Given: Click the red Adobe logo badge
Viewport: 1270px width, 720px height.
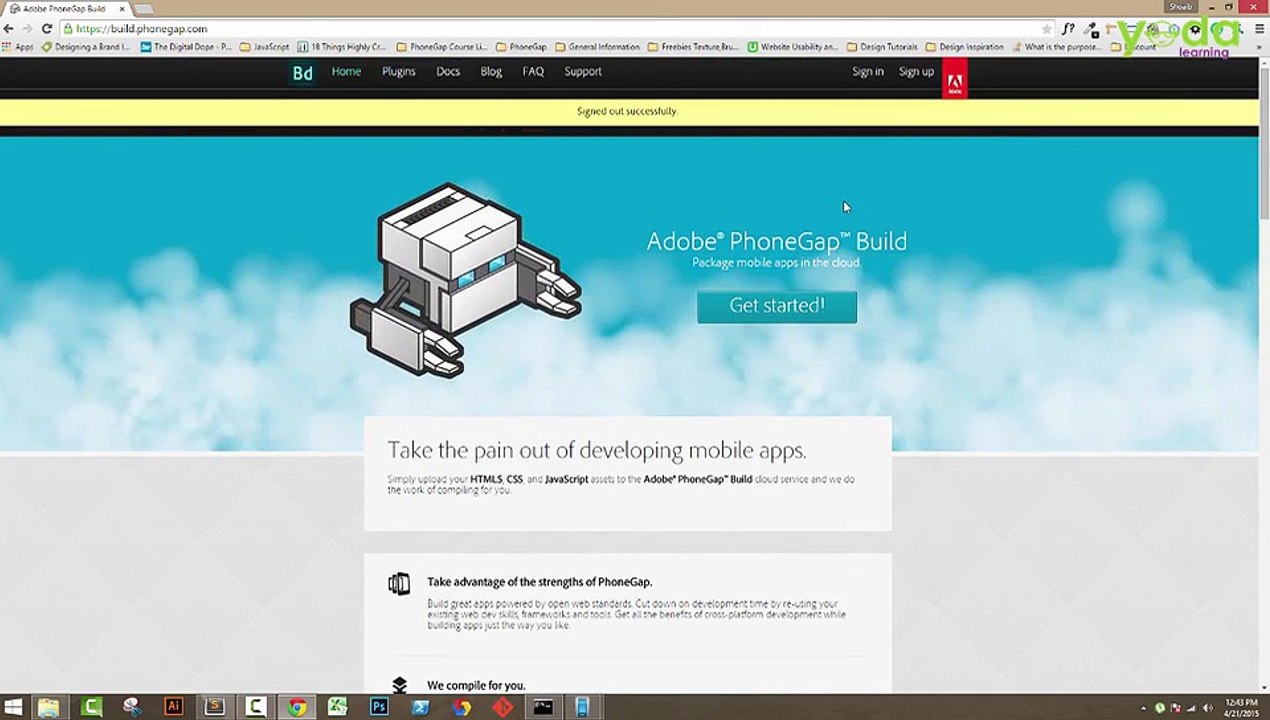Looking at the screenshot, I should pyautogui.click(x=955, y=79).
